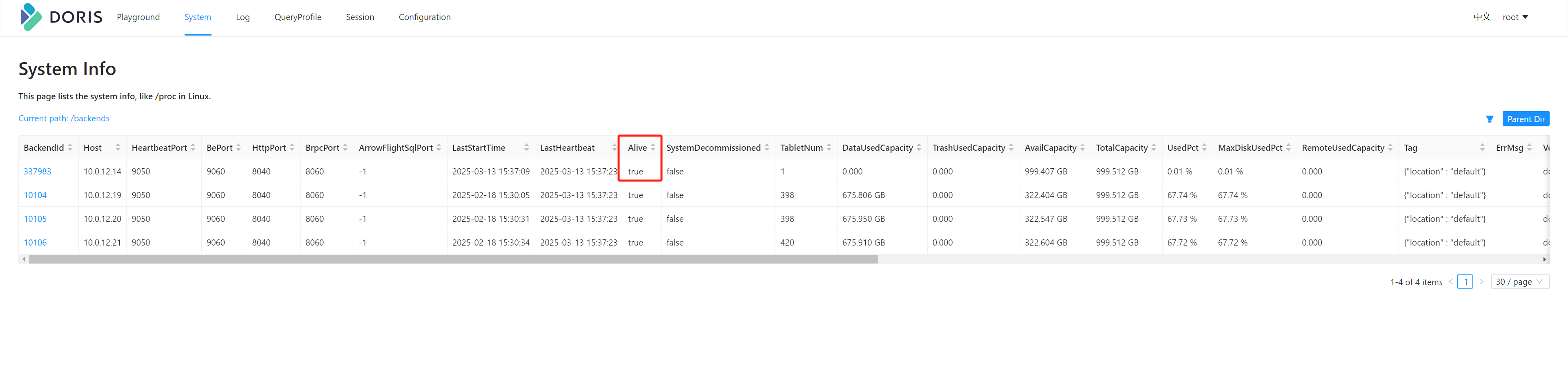Sort the Host column using its arrows
1568x373 pixels.
tap(118, 147)
